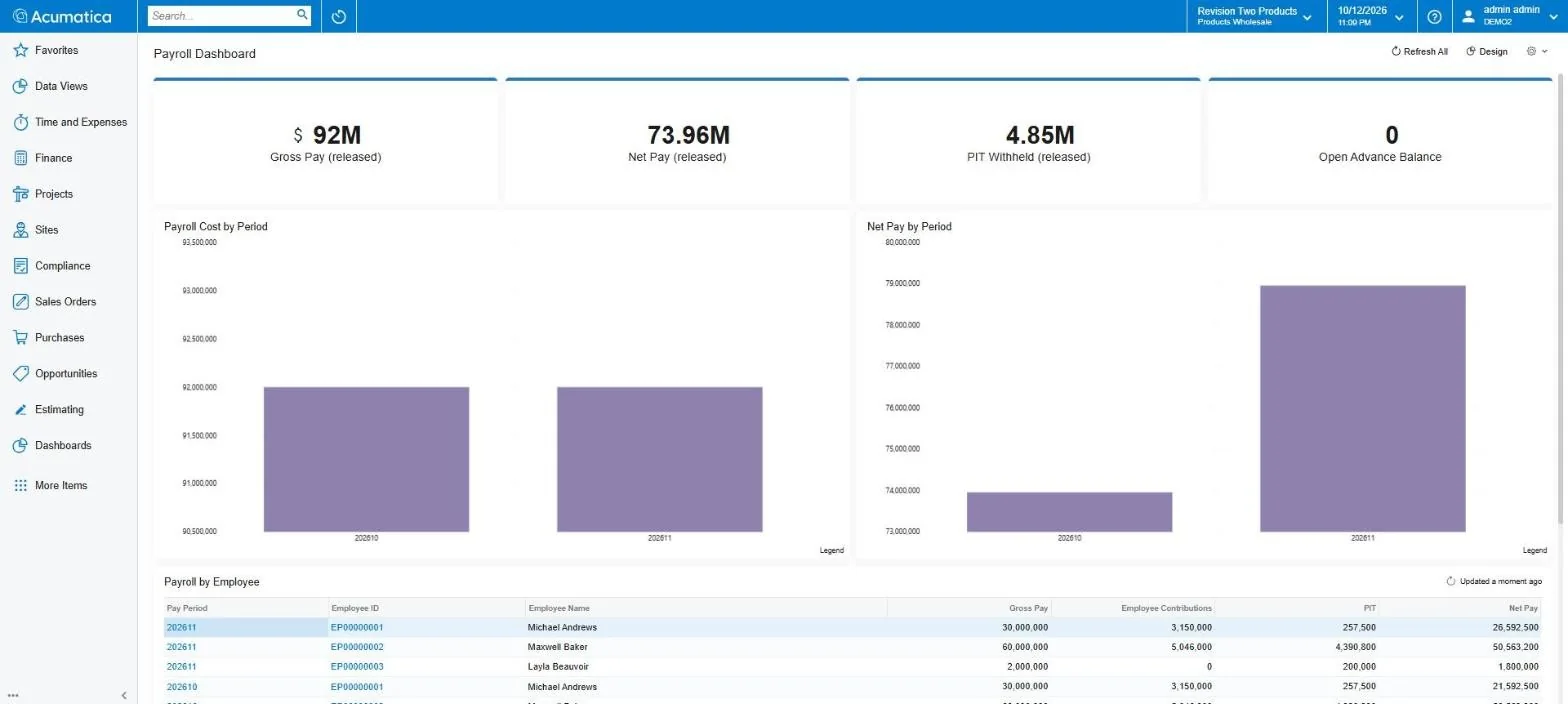1568x704 pixels.
Task: Click the Payroll by Employee refresh icon
Action: tap(1451, 581)
